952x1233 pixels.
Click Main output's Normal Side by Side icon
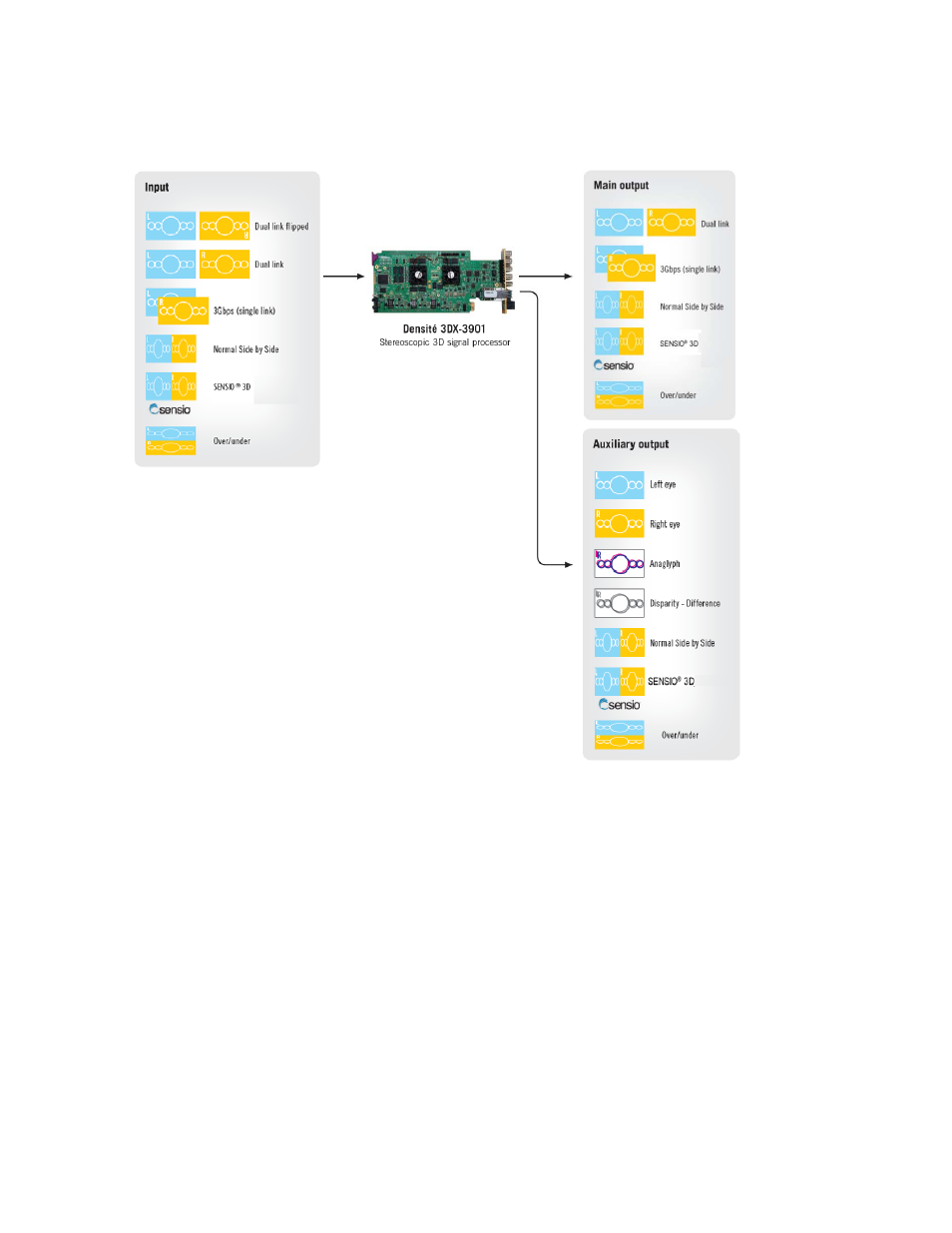pos(619,305)
